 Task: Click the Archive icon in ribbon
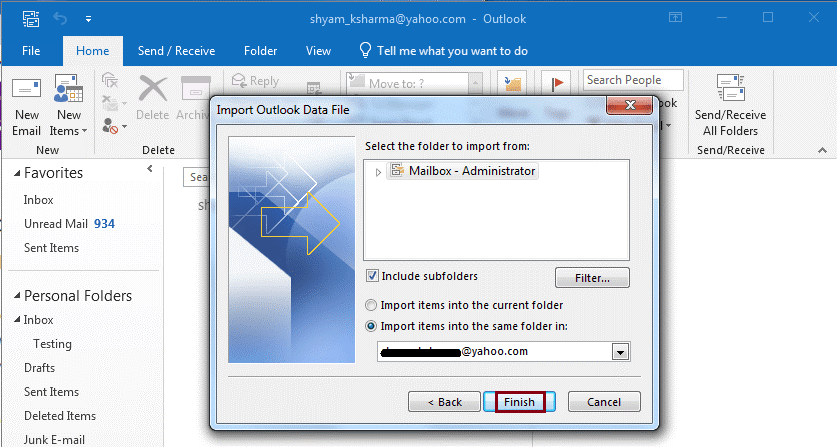point(195,89)
